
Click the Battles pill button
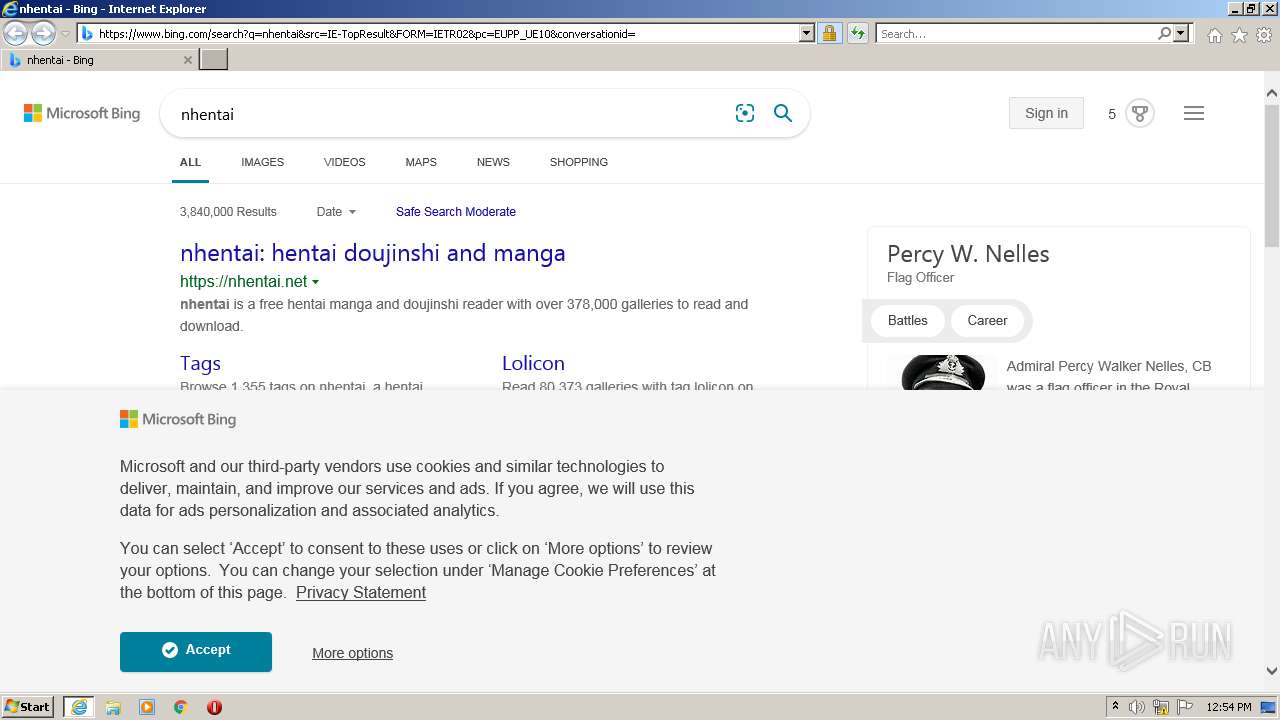point(907,320)
